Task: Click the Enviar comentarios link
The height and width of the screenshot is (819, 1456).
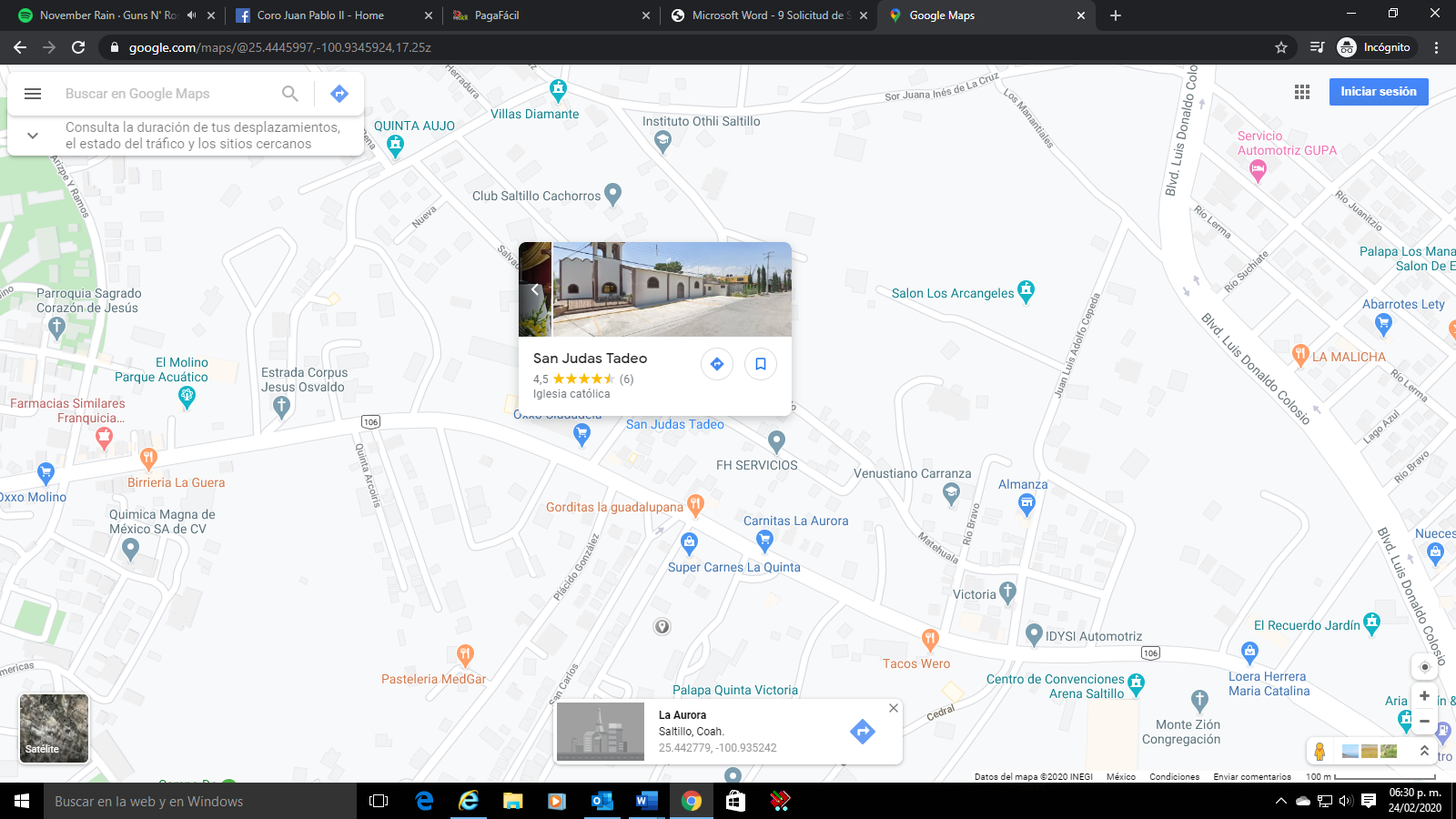Action: (1252, 777)
